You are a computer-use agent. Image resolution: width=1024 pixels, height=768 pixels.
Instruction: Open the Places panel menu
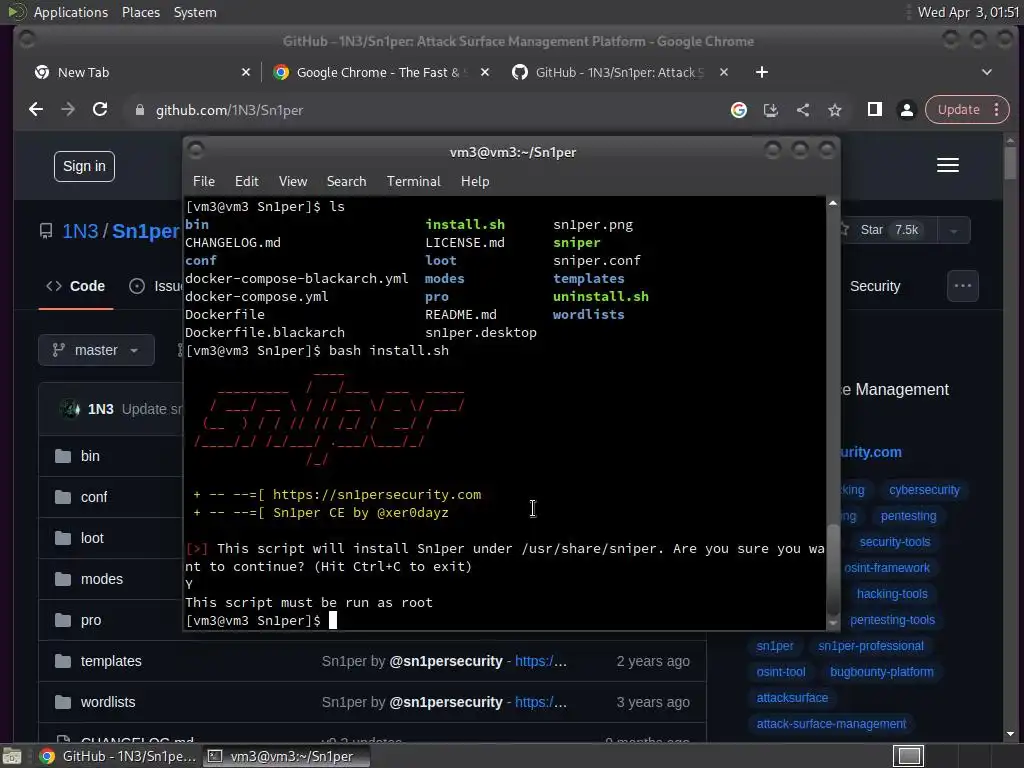pyautogui.click(x=140, y=12)
